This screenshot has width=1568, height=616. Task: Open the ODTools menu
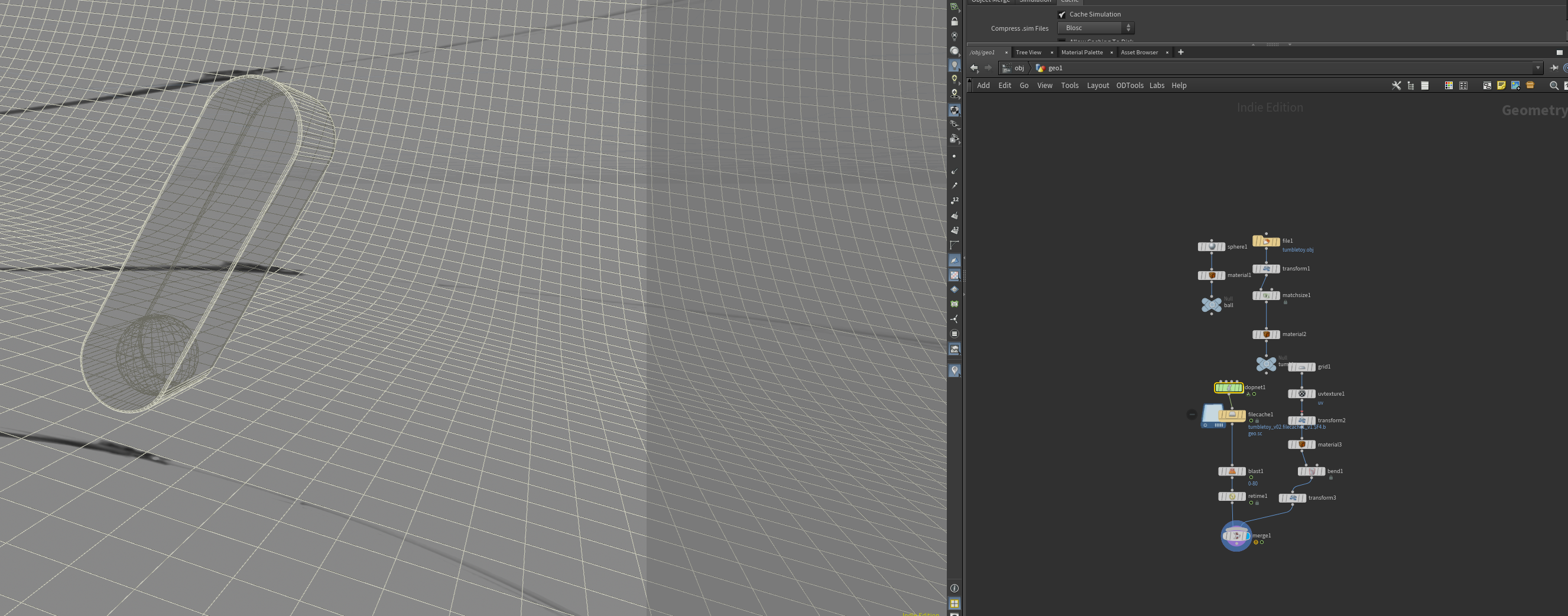point(1129,86)
